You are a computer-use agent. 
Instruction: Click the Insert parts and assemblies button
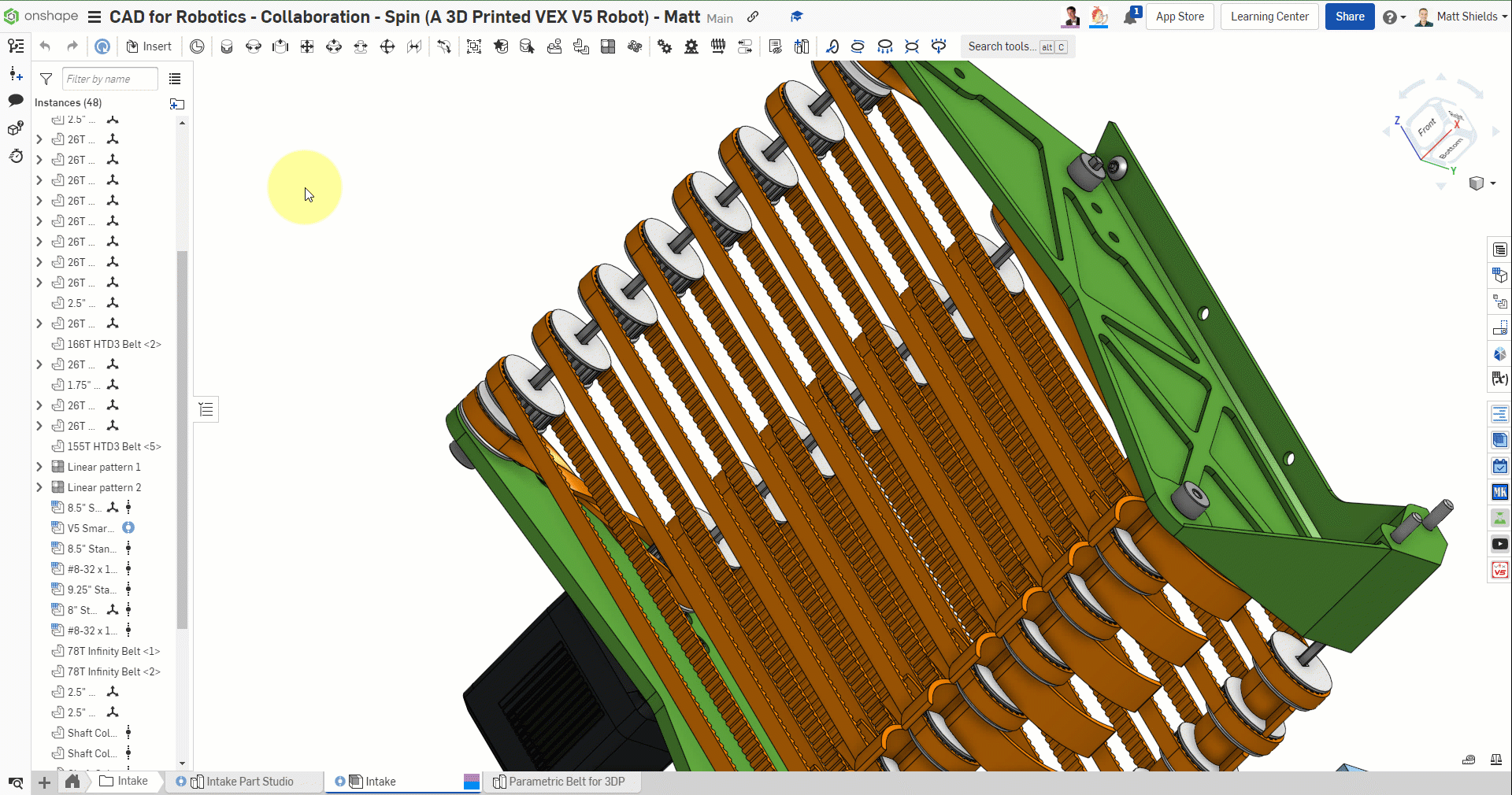pyautogui.click(x=149, y=46)
